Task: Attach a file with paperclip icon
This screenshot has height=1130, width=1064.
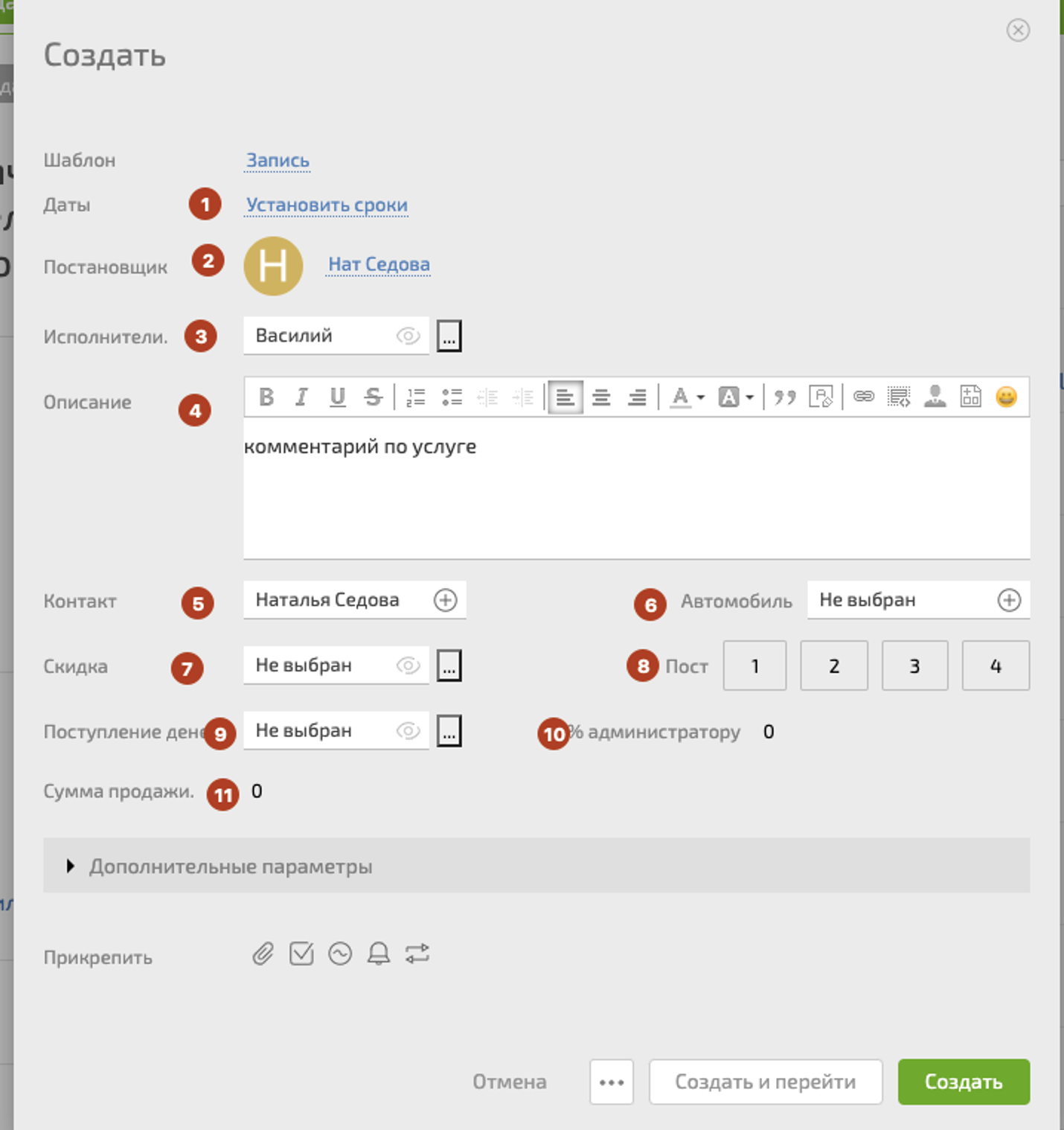Action: point(263,954)
